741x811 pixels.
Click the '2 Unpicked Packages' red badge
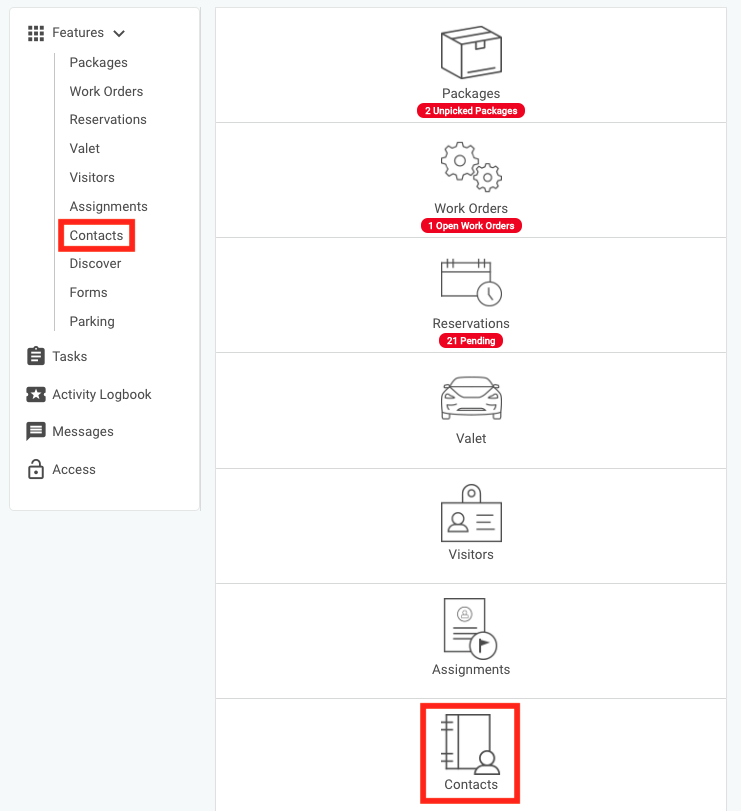(471, 111)
